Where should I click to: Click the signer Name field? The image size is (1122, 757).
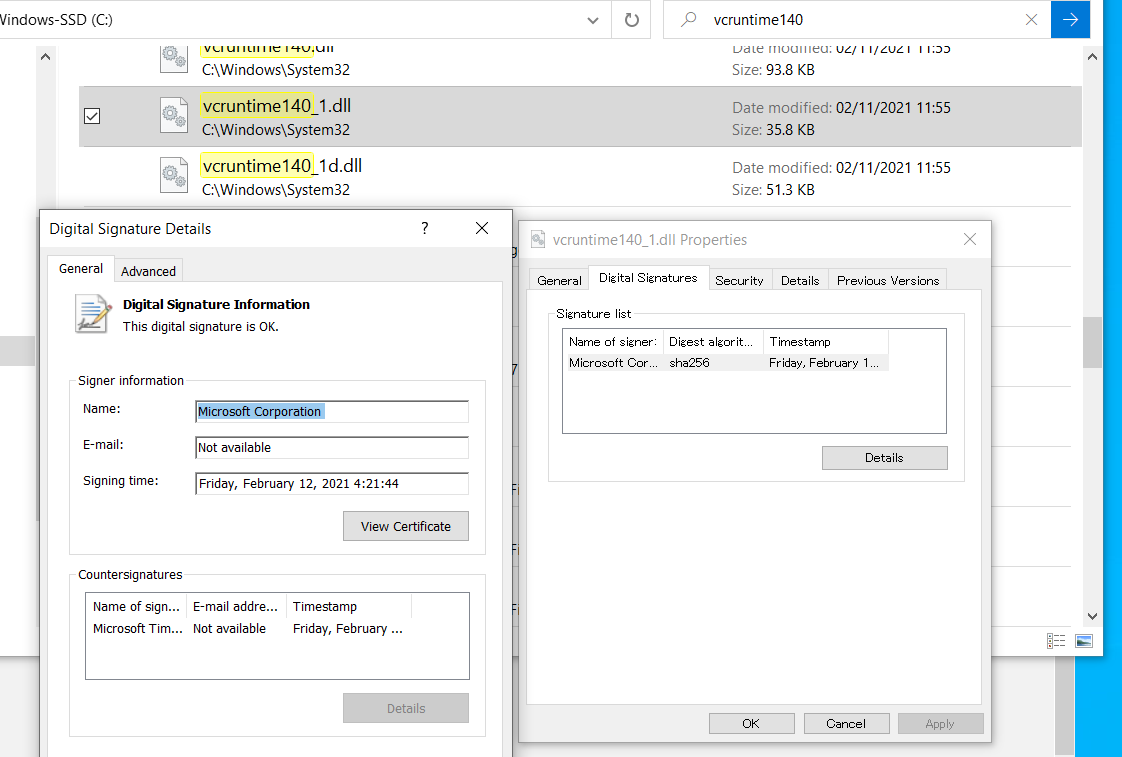tap(332, 411)
